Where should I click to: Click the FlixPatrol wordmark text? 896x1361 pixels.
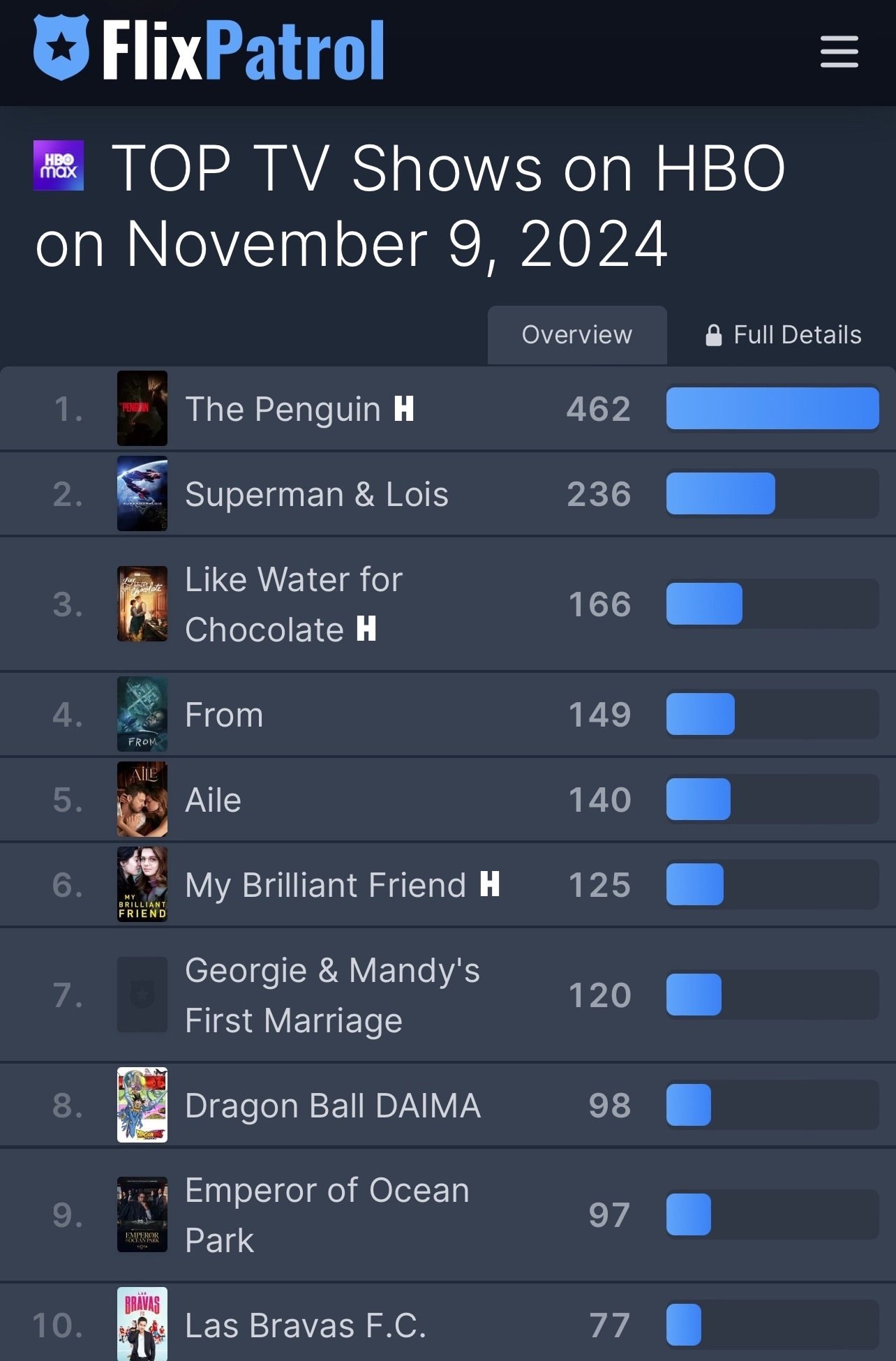(243, 50)
